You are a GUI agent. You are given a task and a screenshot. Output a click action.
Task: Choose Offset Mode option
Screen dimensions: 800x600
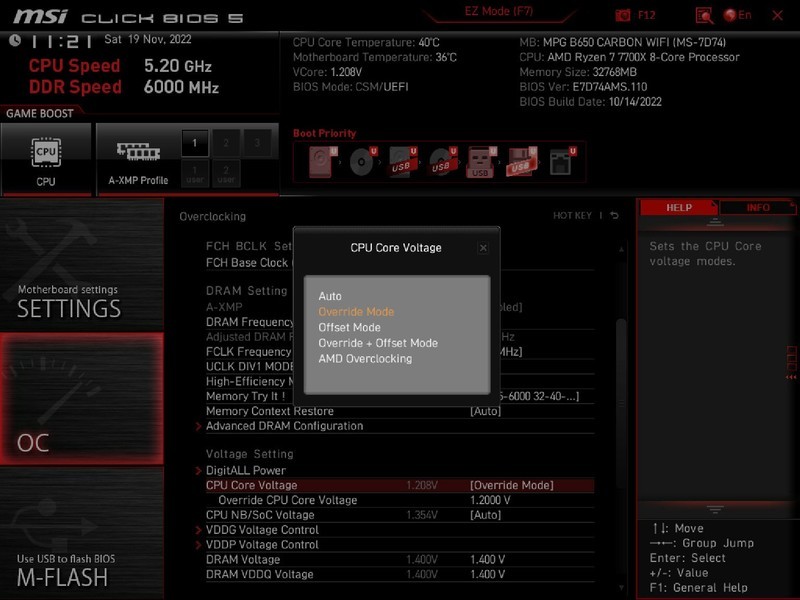pos(349,328)
